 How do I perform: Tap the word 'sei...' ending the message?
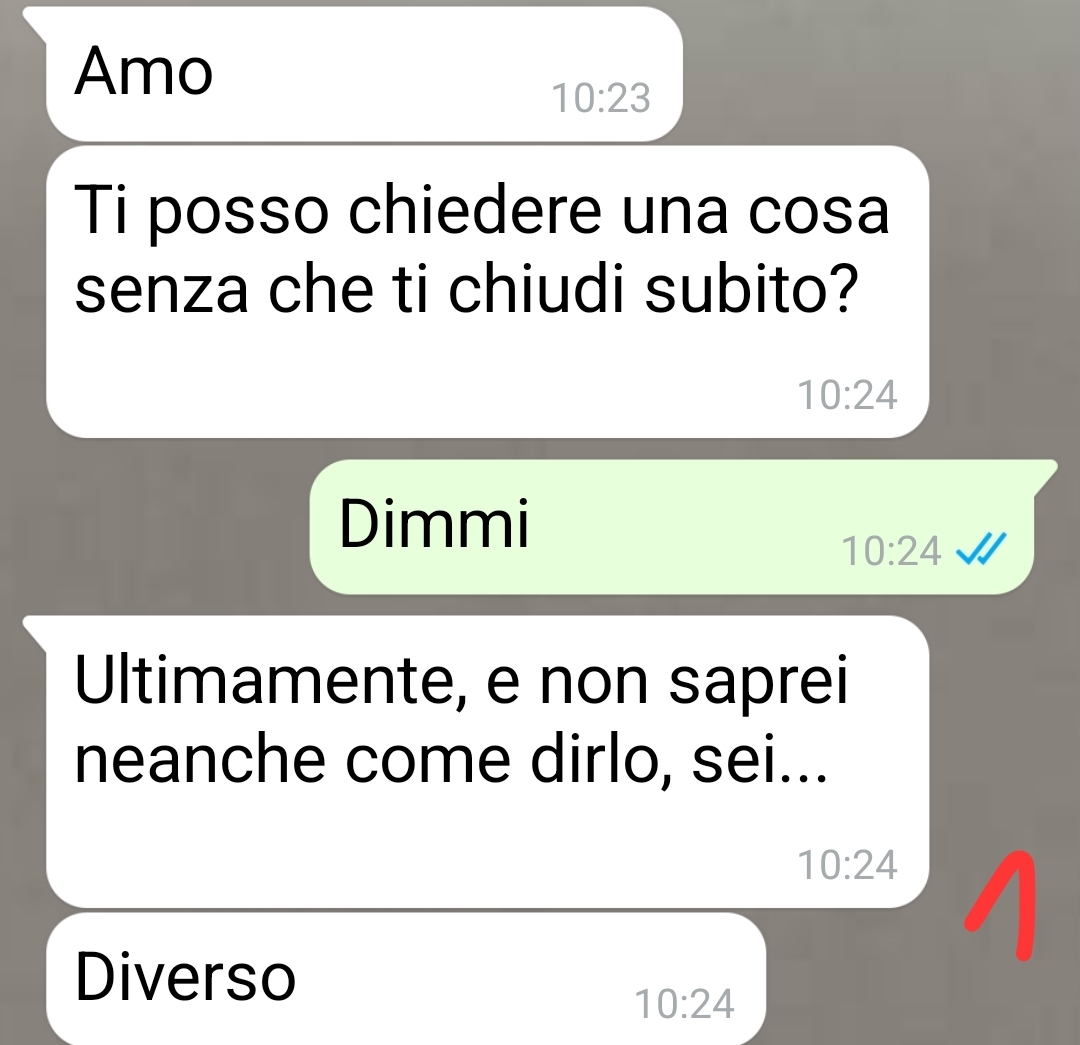tap(759, 761)
